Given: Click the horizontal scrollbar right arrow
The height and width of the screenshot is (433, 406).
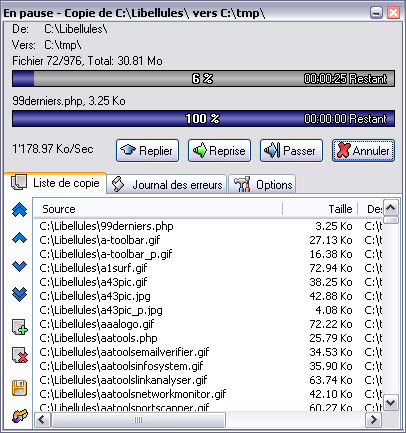Looking at the screenshot, I should coord(373,420).
